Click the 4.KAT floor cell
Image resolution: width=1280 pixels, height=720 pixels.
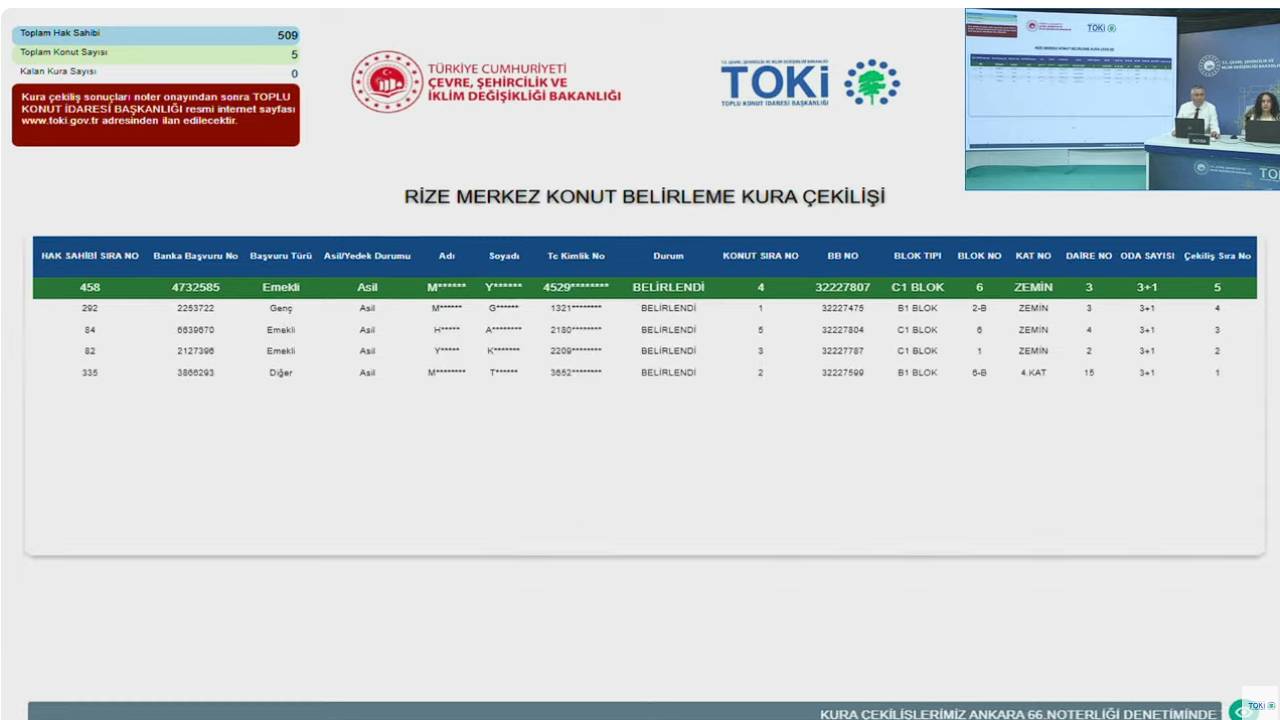click(1033, 373)
